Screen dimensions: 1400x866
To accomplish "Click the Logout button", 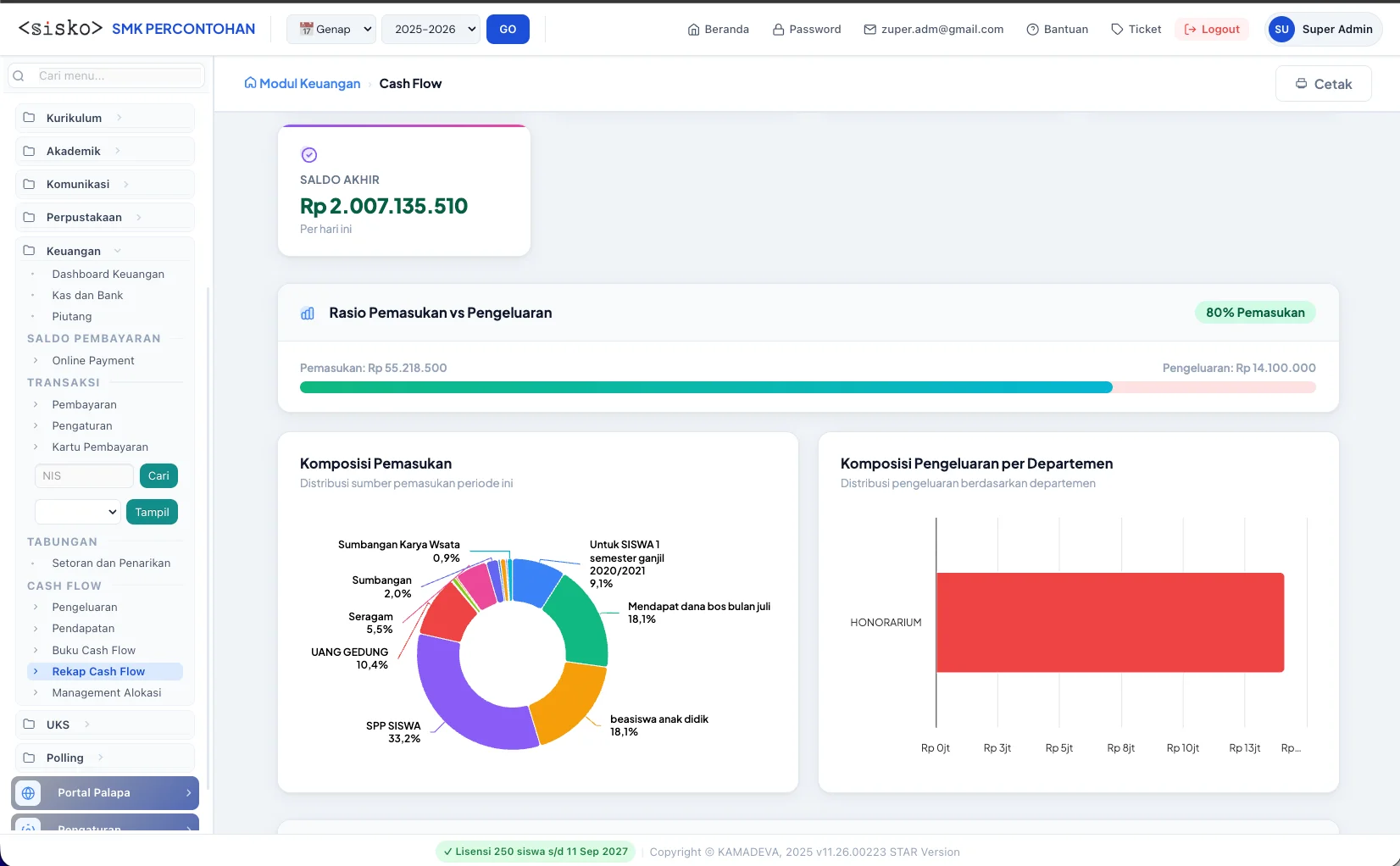I will (x=1212, y=30).
